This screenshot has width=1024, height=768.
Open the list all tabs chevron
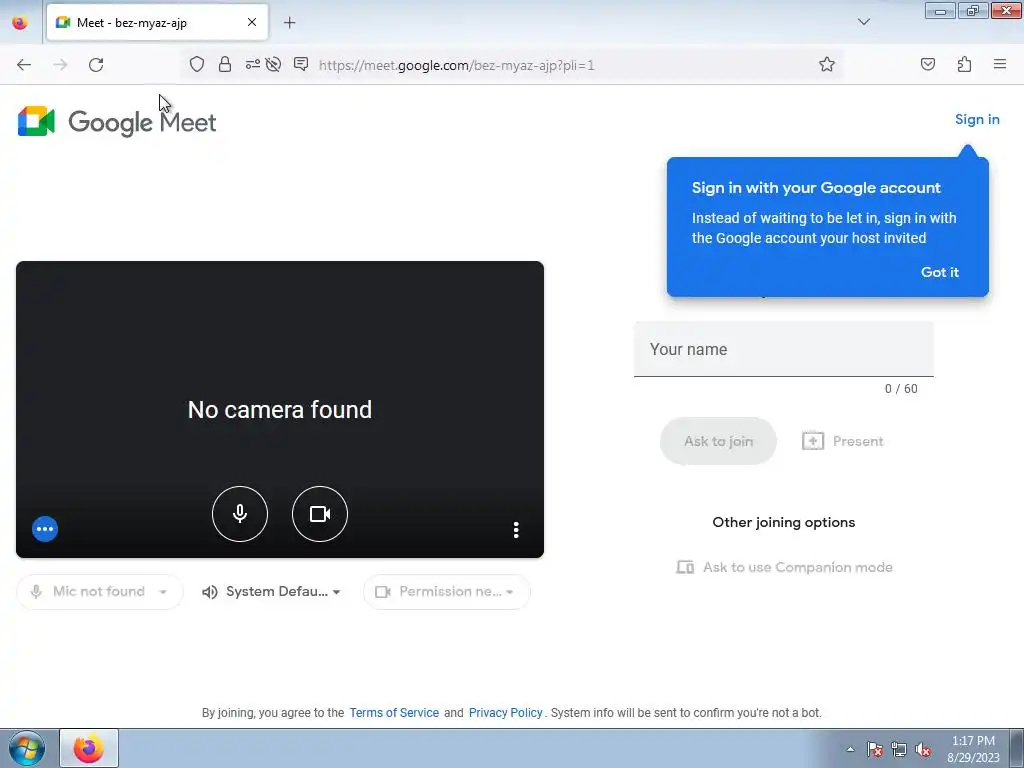point(863,22)
